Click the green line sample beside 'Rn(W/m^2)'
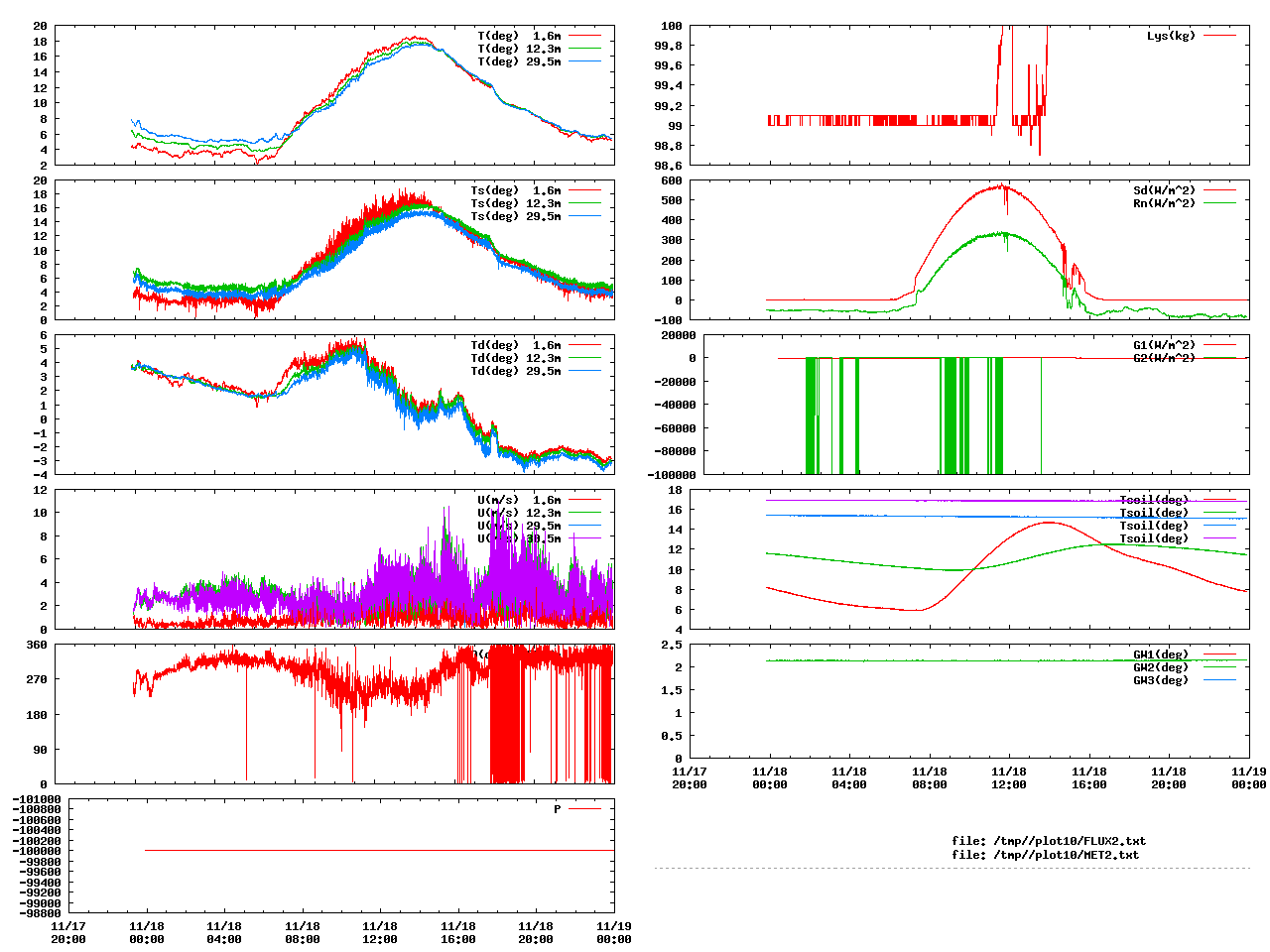Image resolution: width=1270 pixels, height=952 pixels. pos(1220,203)
